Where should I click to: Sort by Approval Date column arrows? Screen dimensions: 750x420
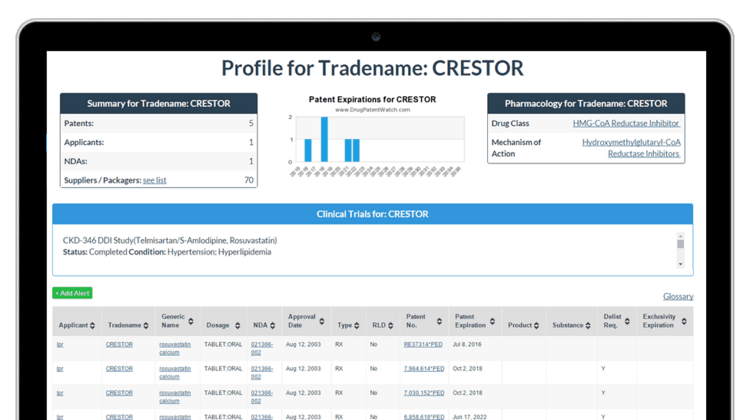322,321
